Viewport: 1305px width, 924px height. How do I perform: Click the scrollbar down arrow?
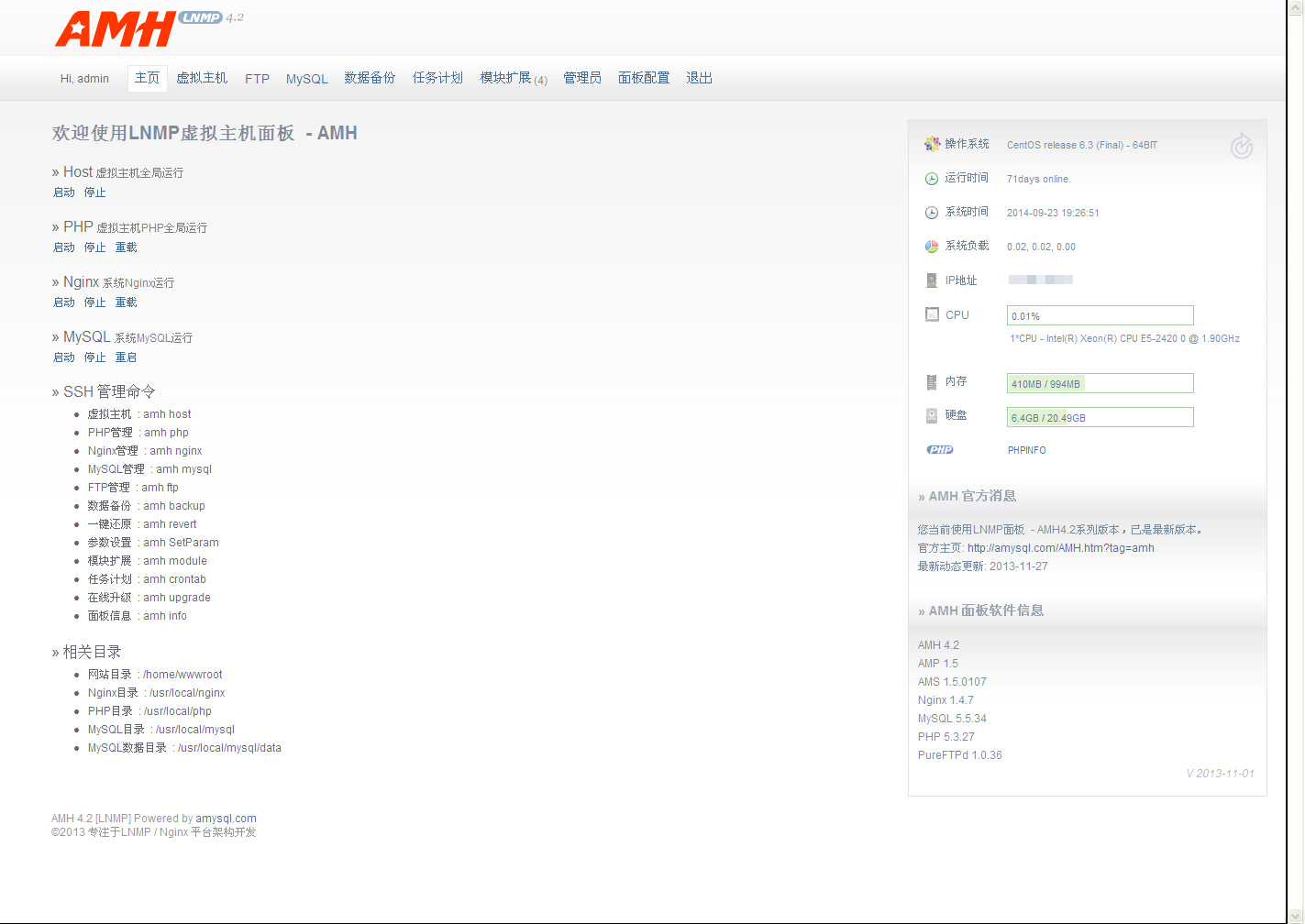click(1296, 915)
